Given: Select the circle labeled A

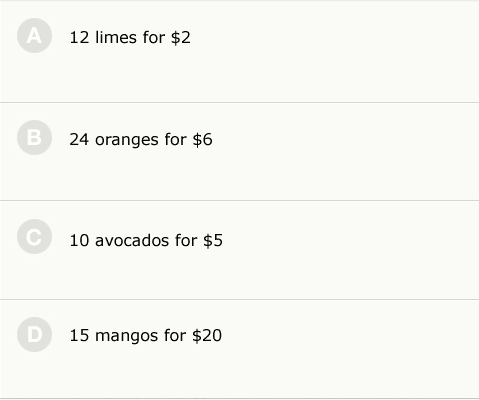Looking at the screenshot, I should point(34,36).
